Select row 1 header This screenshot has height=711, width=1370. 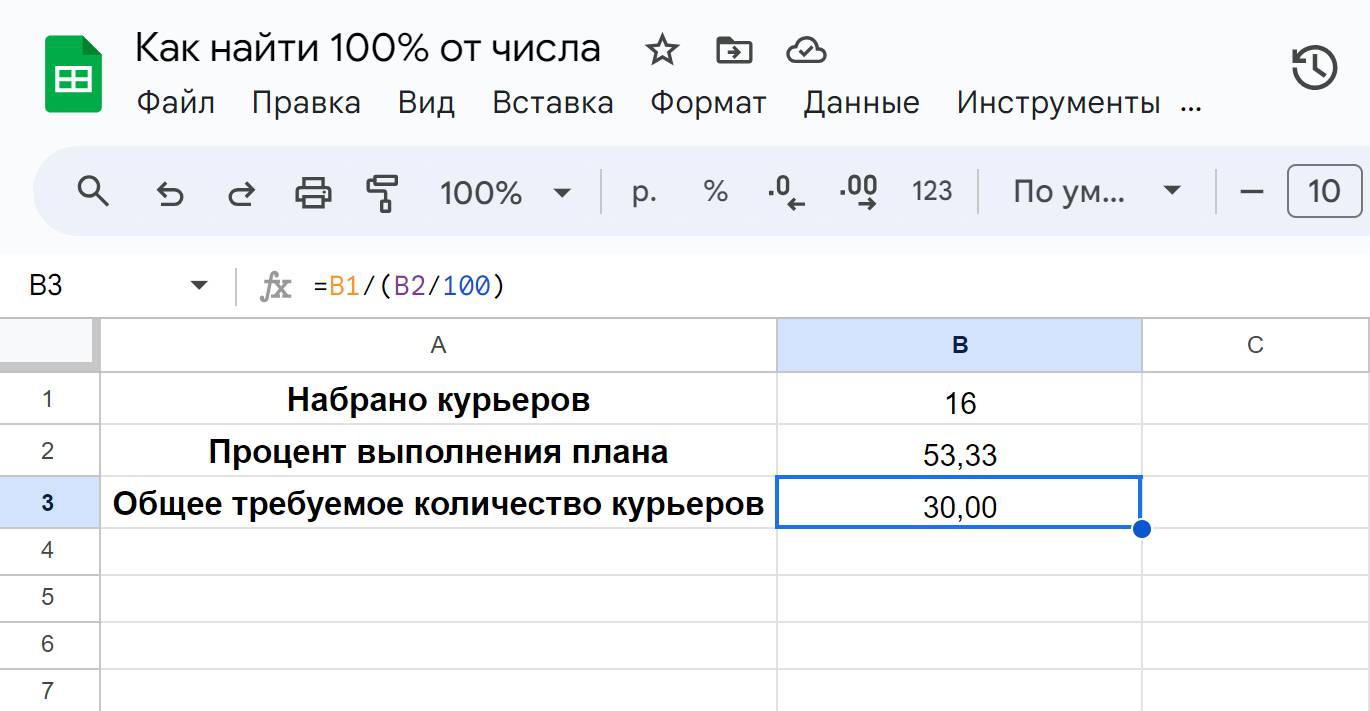(x=47, y=399)
